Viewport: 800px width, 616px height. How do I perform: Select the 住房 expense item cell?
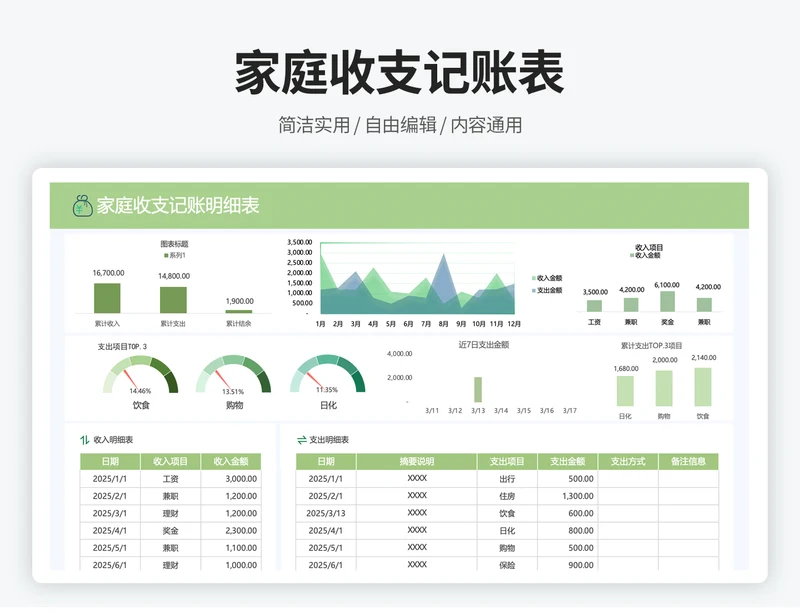507,496
